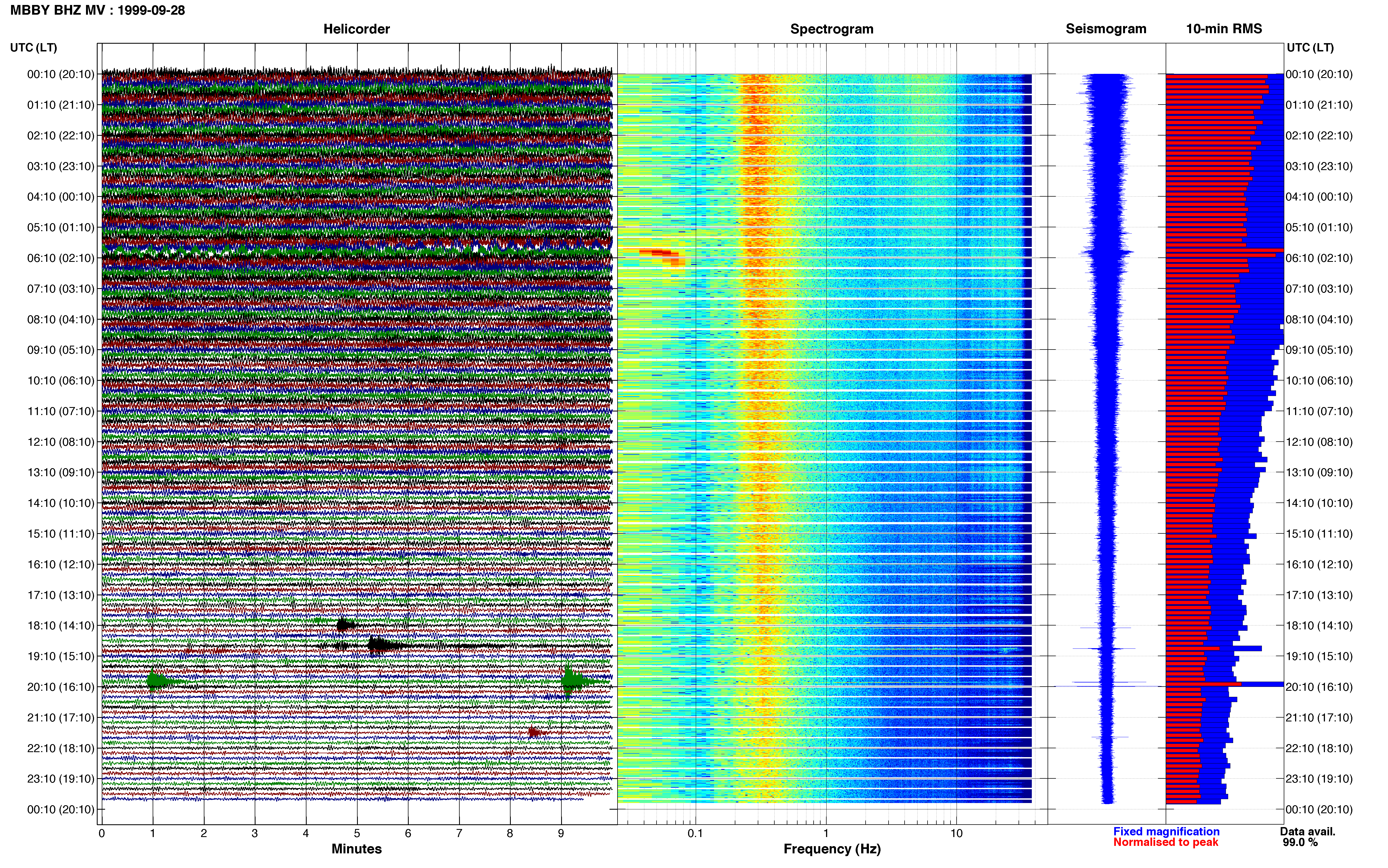Click the Helicorder panel heading

pos(356,29)
